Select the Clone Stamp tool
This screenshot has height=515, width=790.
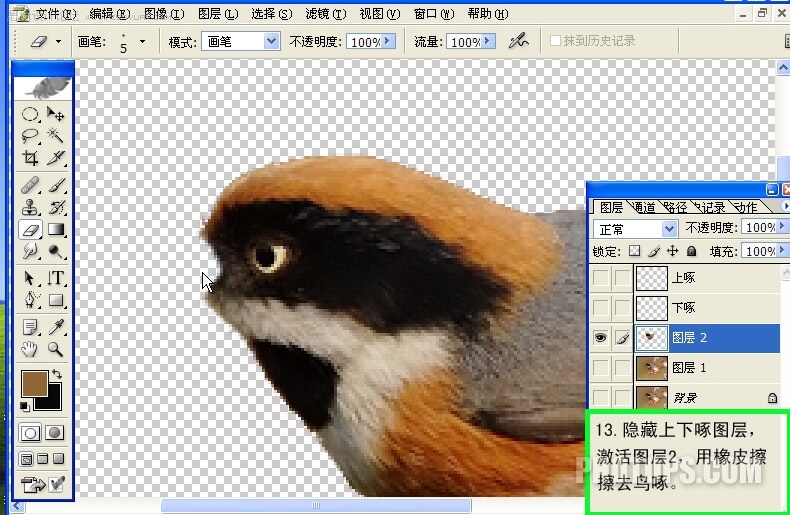click(x=30, y=207)
